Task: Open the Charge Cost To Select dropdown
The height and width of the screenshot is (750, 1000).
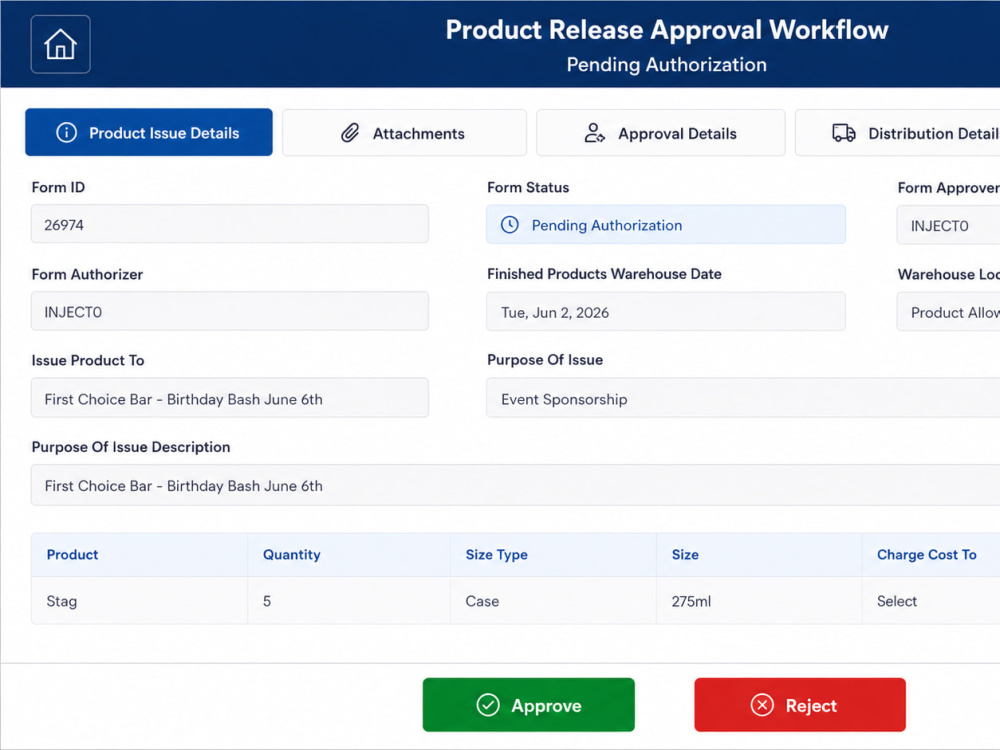Action: point(931,601)
